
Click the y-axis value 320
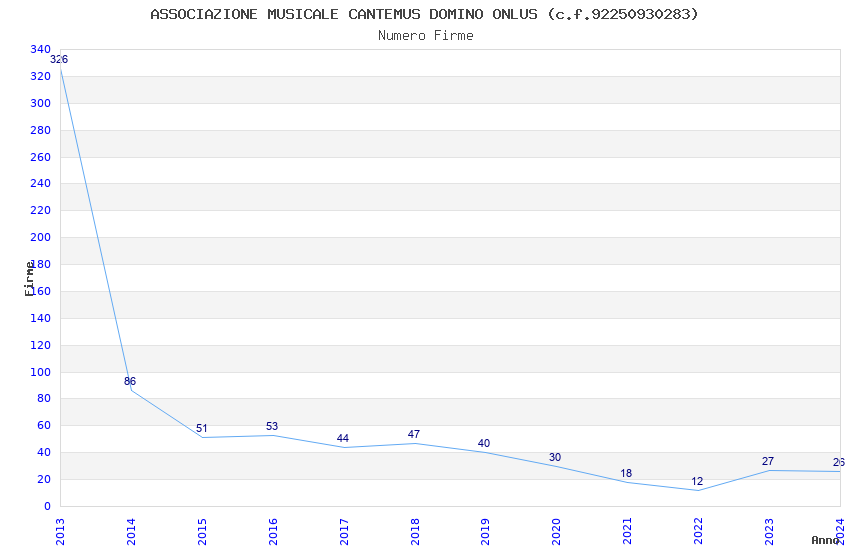pyautogui.click(x=41, y=76)
